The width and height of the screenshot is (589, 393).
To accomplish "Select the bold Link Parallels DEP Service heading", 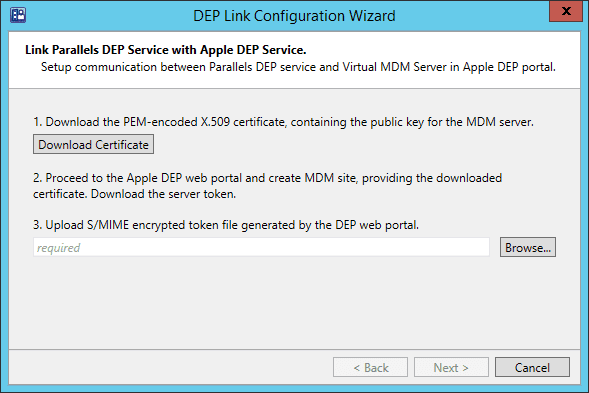I will click(166, 50).
